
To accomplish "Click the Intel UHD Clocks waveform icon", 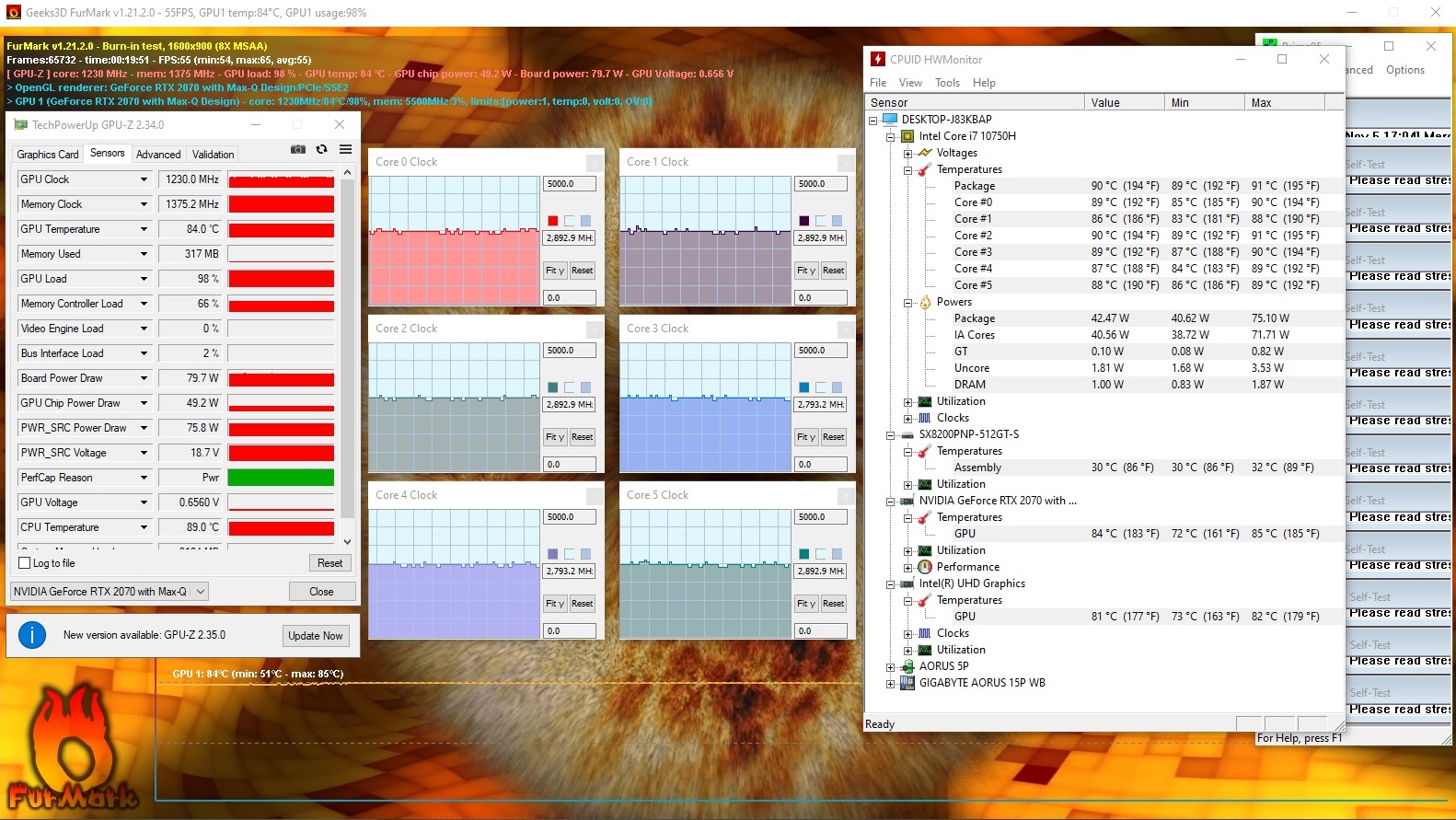I will pos(925,633).
